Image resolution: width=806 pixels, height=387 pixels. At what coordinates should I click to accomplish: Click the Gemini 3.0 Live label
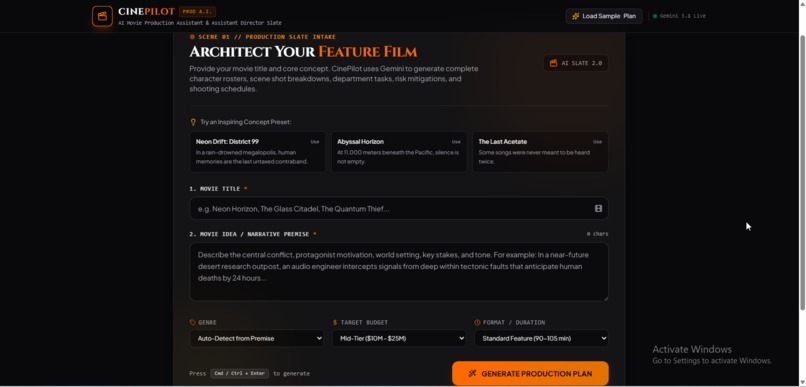click(683, 16)
